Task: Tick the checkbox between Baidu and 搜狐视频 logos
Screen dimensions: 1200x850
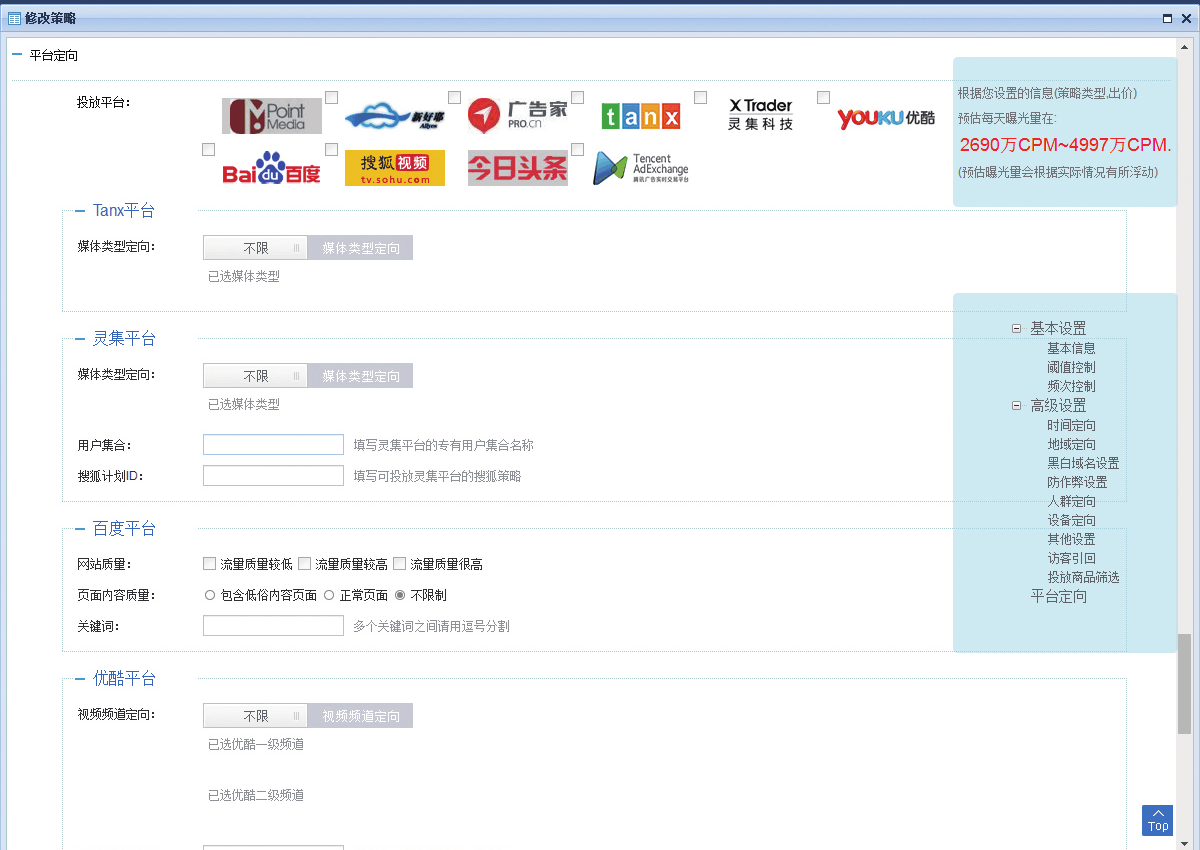Action: 332,149
